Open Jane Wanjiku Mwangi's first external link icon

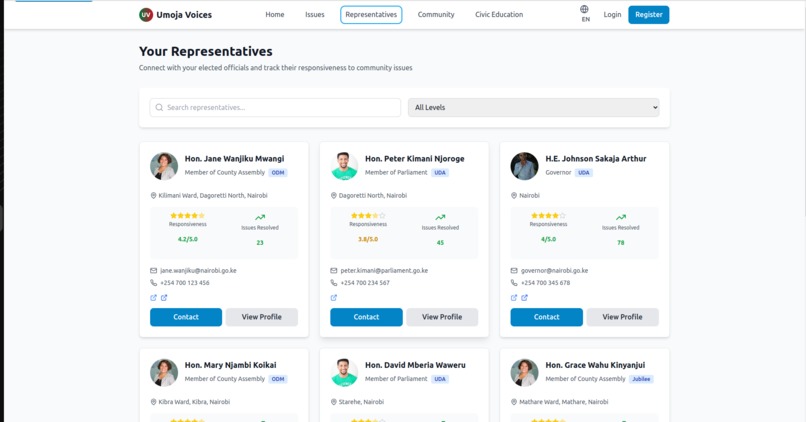153,298
